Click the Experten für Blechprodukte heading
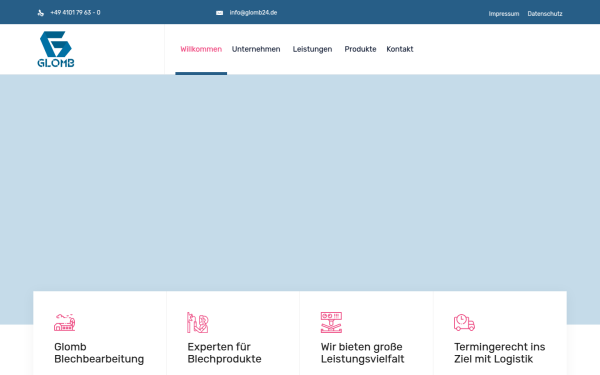 coord(224,353)
